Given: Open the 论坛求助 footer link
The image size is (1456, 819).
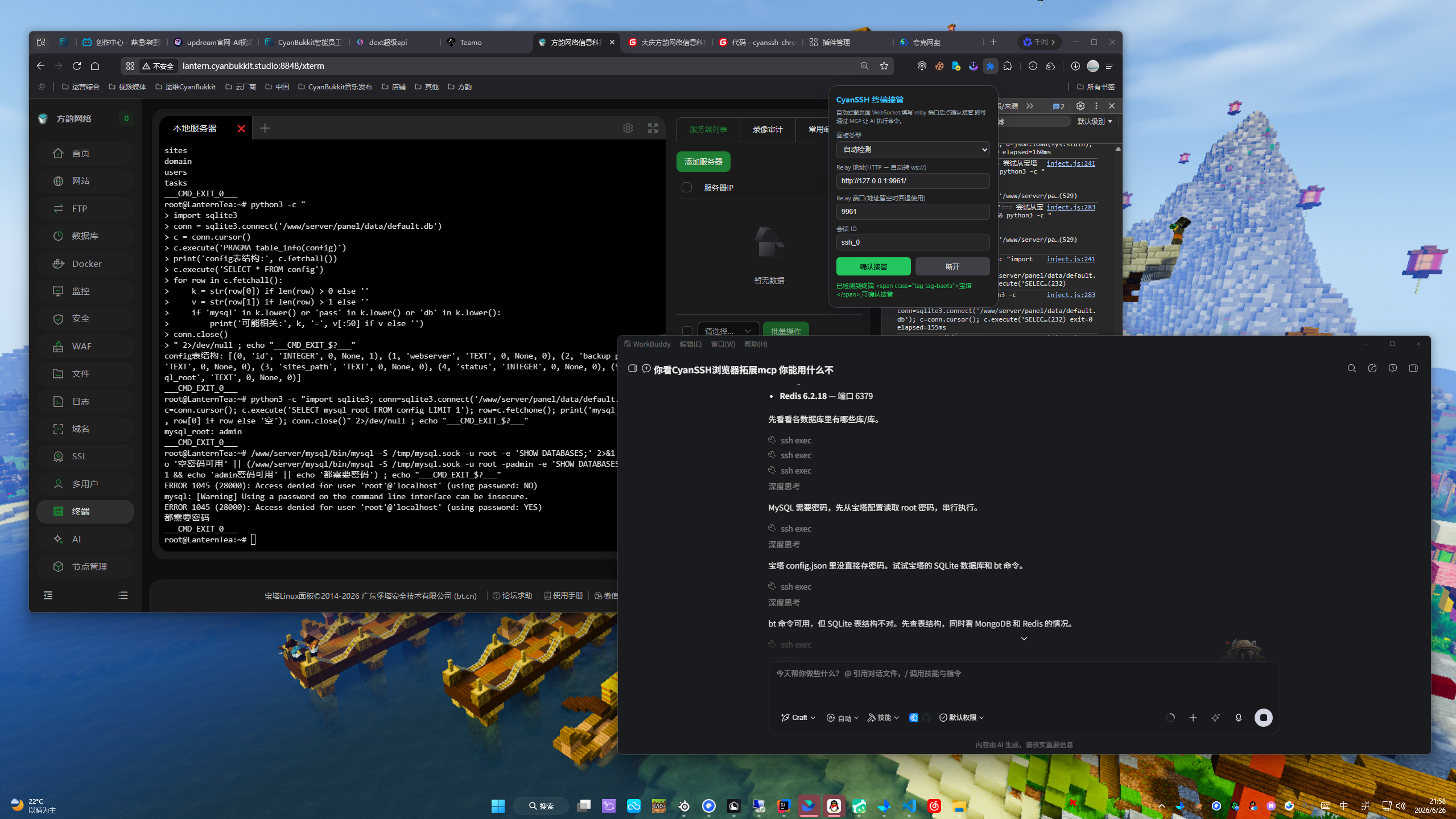Looking at the screenshot, I should (x=512, y=595).
